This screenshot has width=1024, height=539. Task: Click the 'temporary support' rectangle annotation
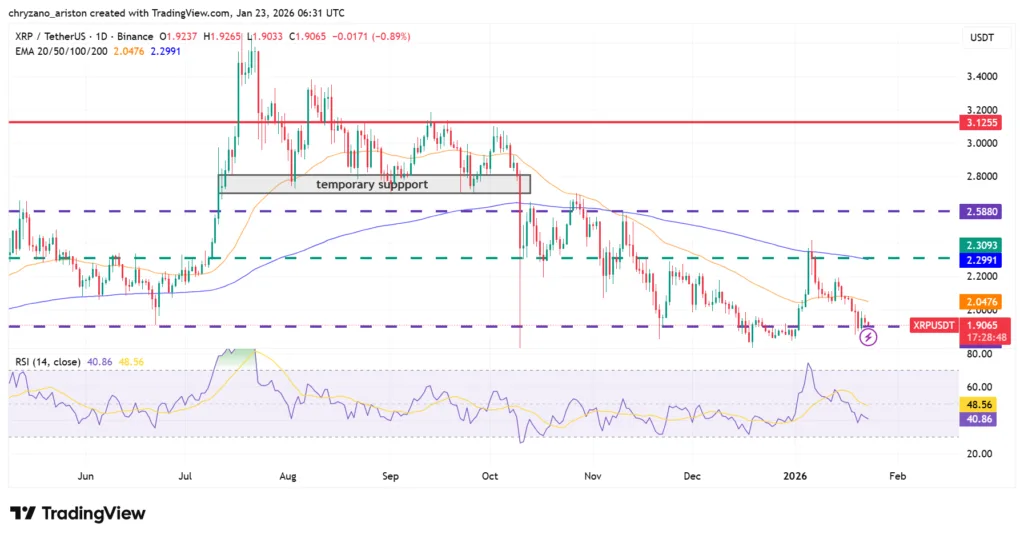(x=375, y=184)
